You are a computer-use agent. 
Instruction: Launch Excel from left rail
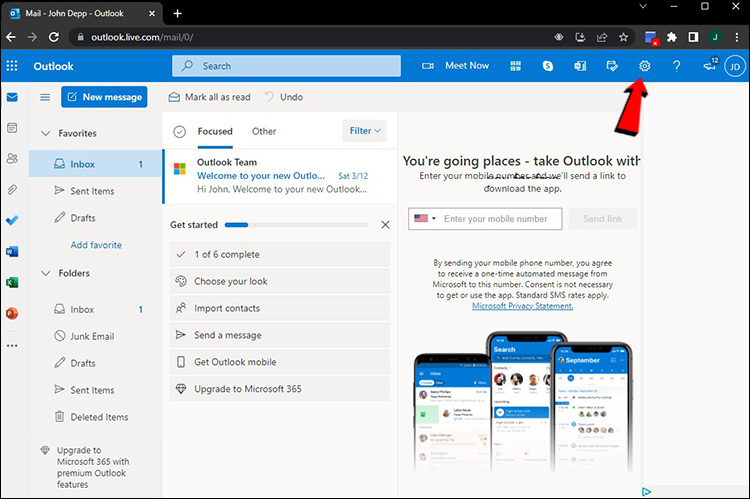12,282
